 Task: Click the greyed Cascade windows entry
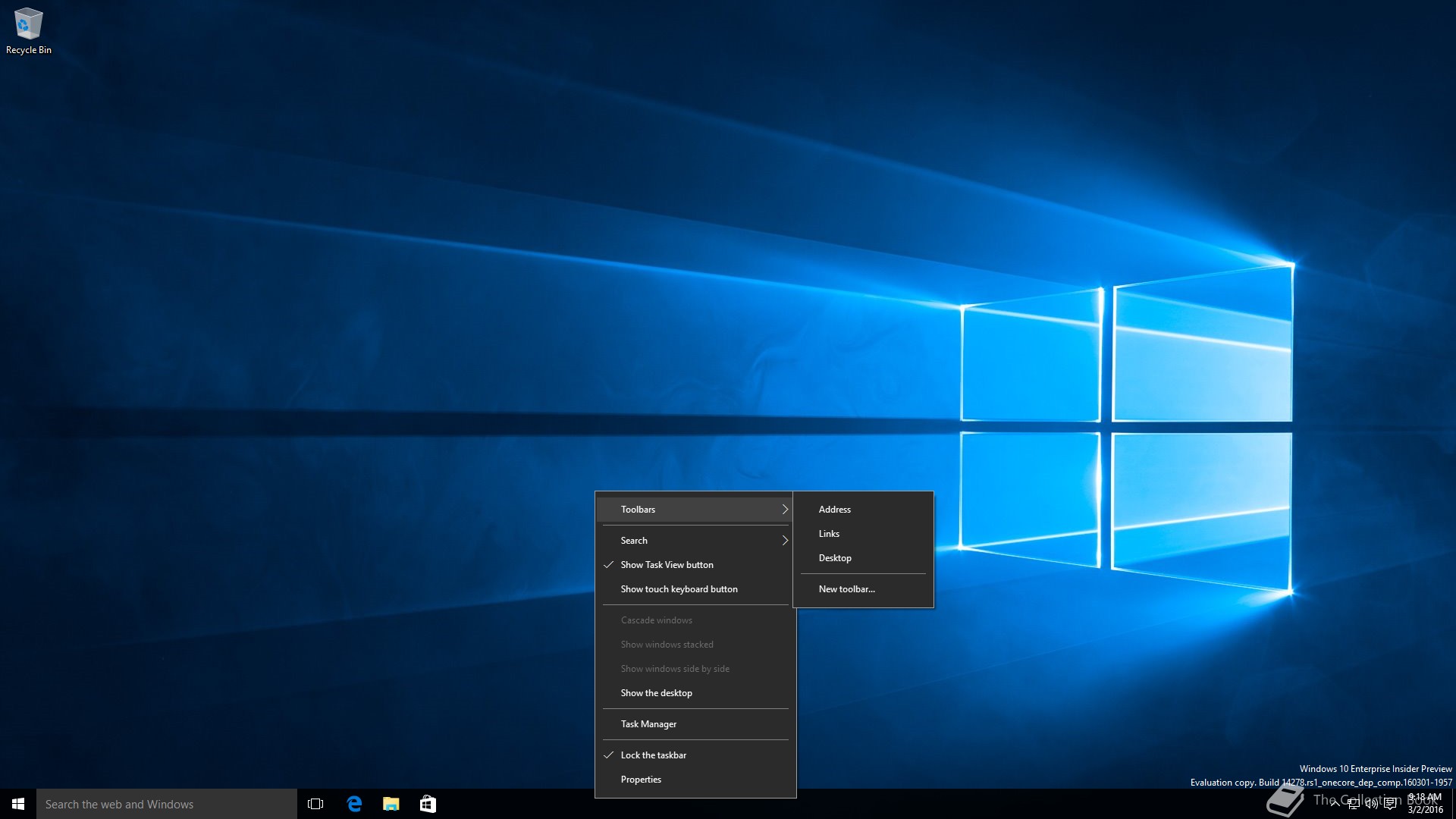(x=695, y=620)
